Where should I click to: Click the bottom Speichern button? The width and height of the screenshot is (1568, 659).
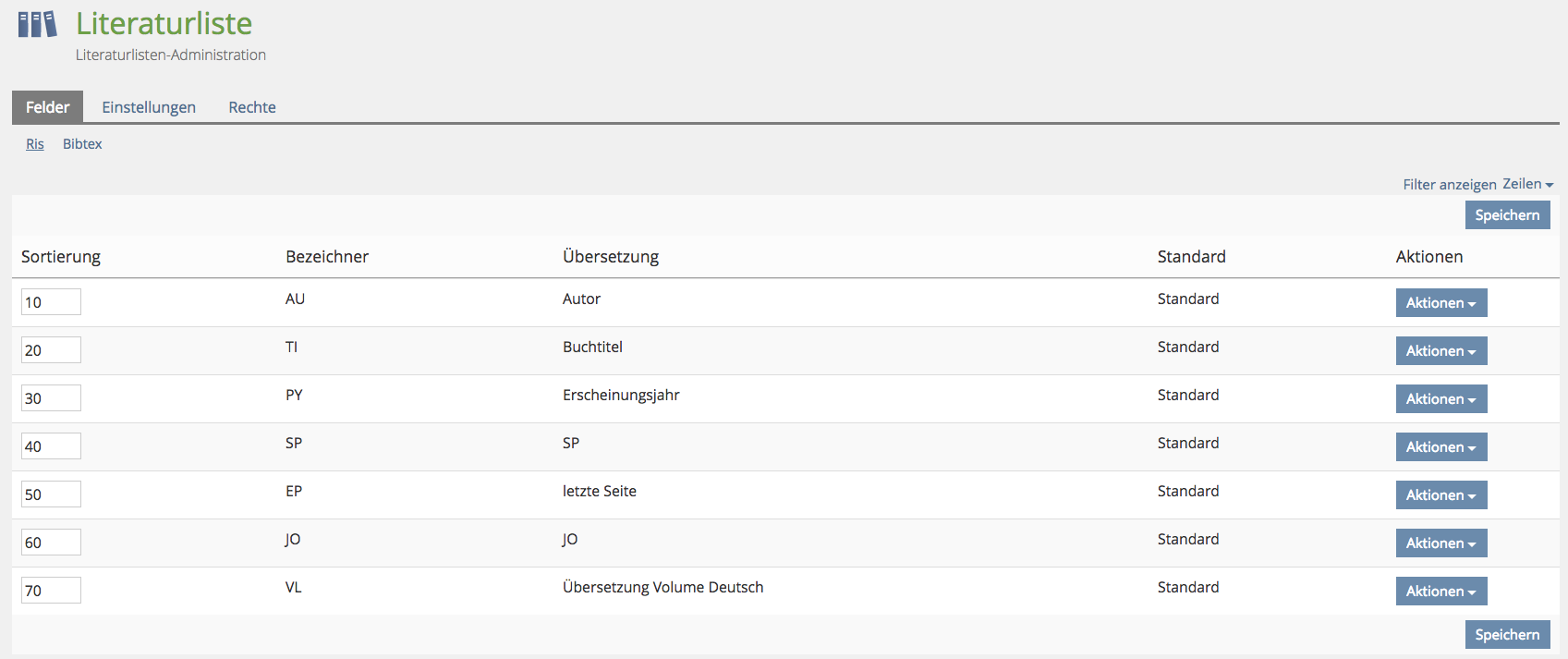(x=1507, y=635)
